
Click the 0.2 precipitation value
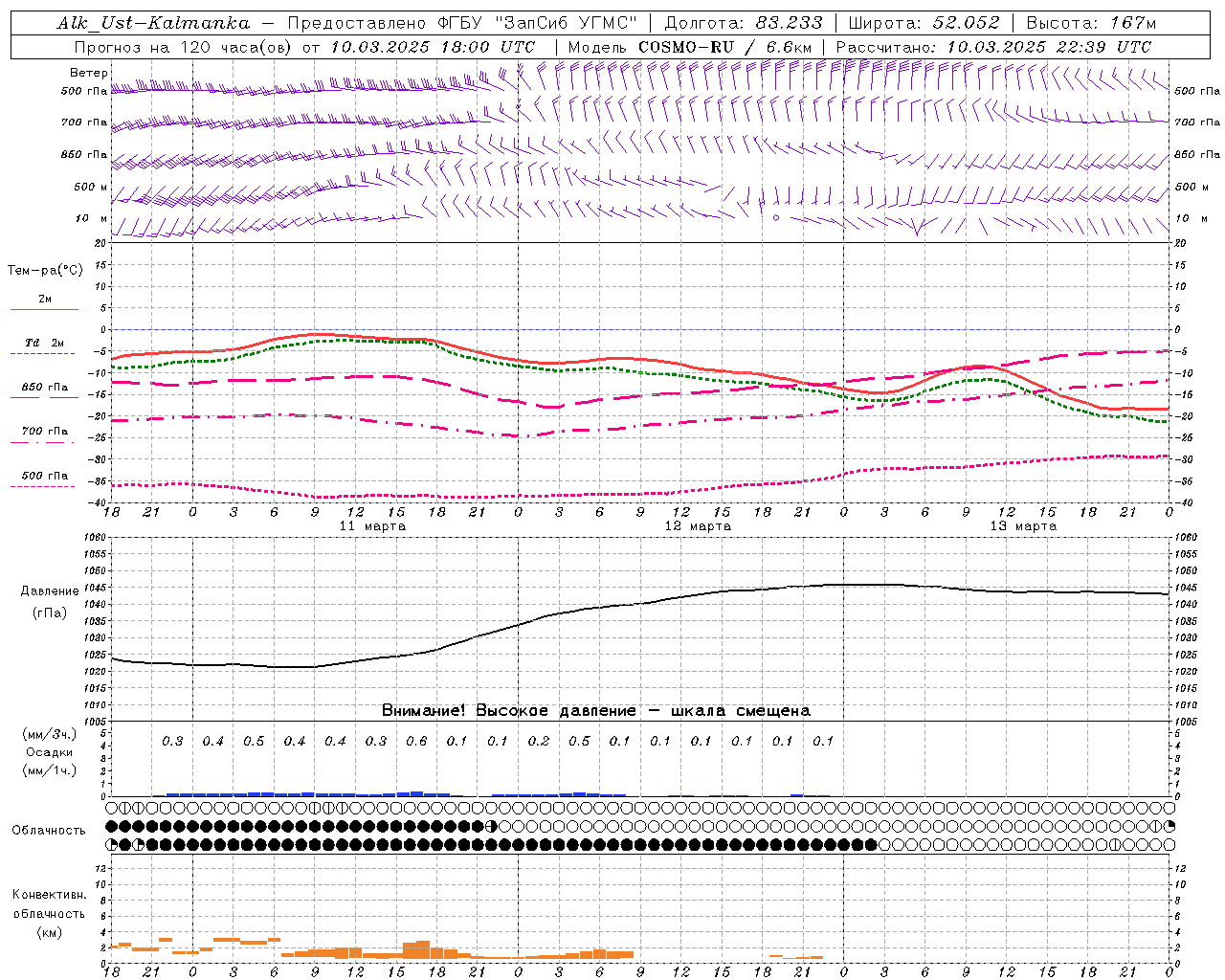click(x=539, y=742)
